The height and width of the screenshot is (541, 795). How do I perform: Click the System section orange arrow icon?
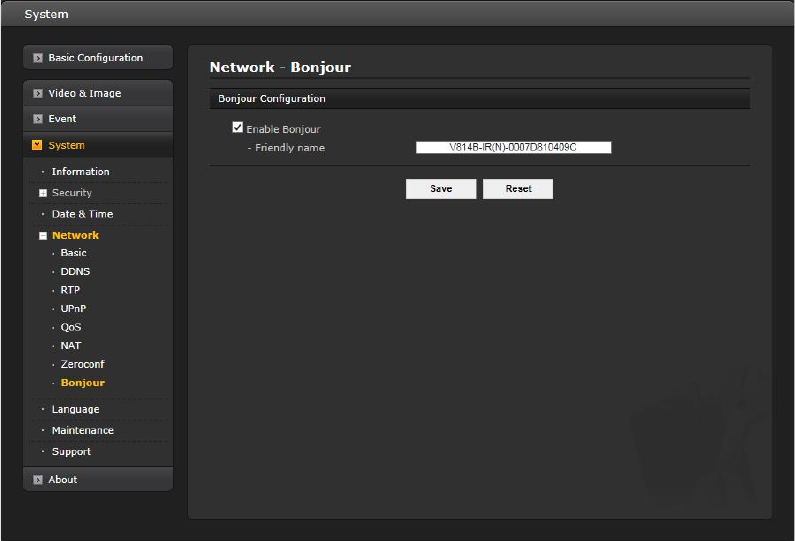pyautogui.click(x=37, y=145)
